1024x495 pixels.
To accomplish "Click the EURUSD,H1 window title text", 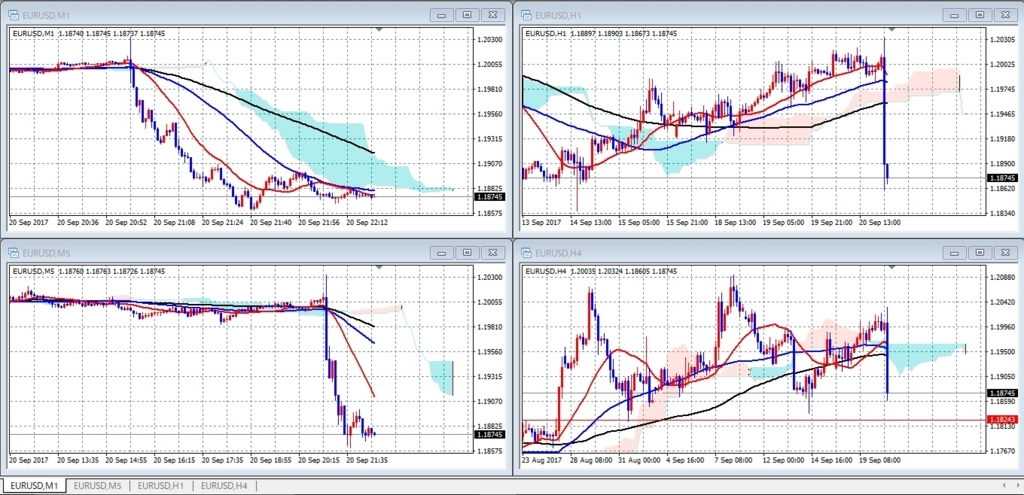I will point(556,14).
